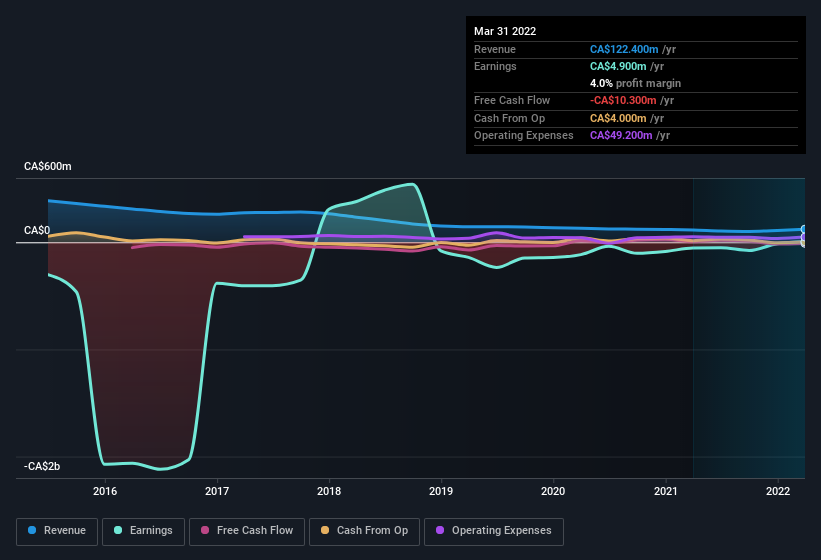Click the 2017 x-axis label
The height and width of the screenshot is (560, 821).
click(217, 491)
